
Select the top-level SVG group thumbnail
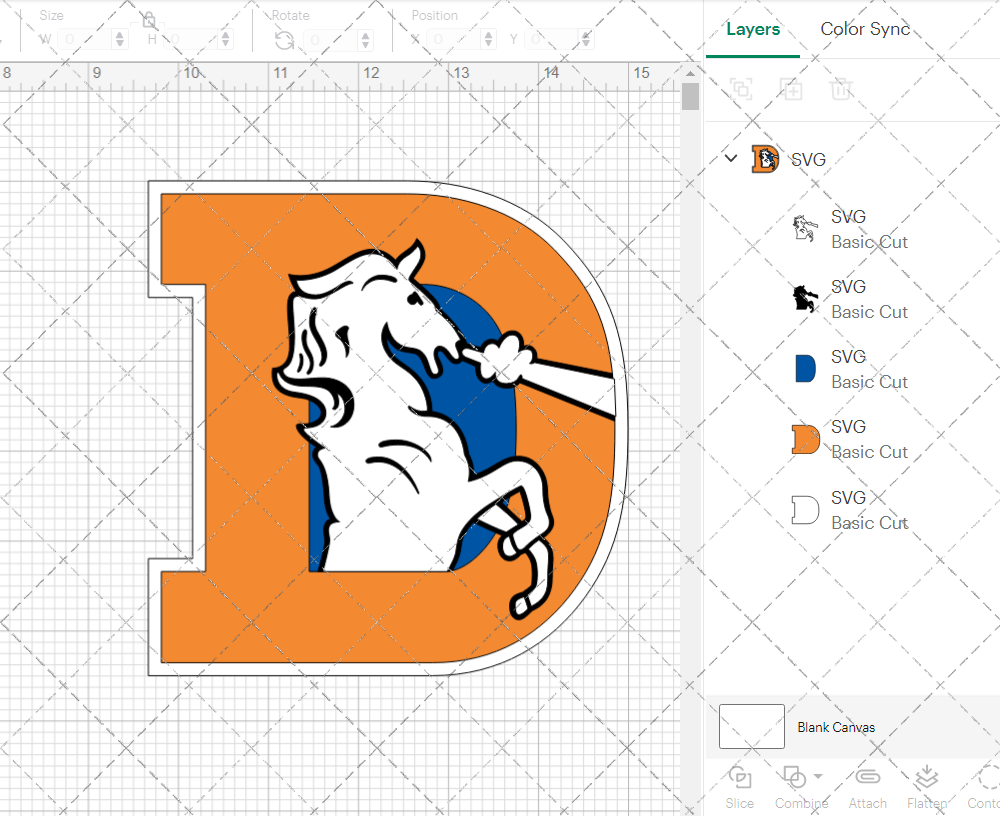[x=765, y=159]
